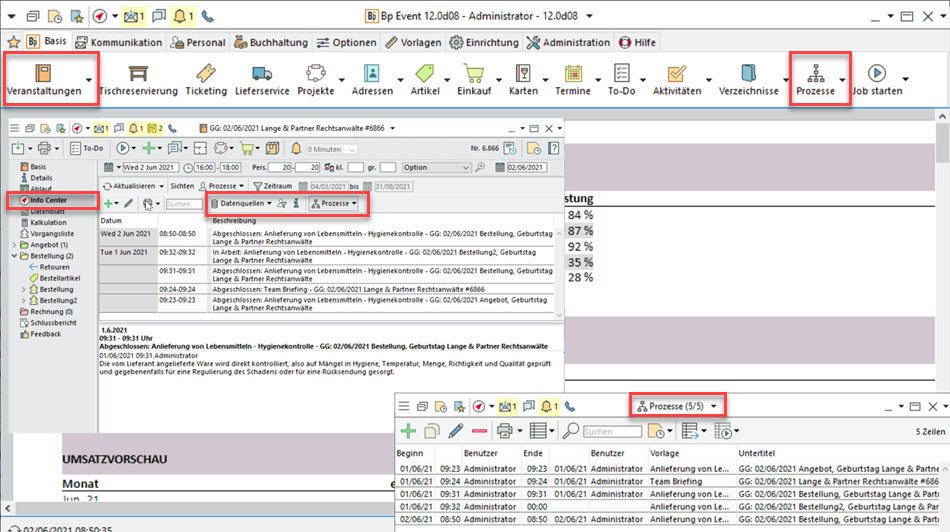The height and width of the screenshot is (532, 950).
Task: Click the Suchen field in the Prozesse window
Action: (611, 432)
